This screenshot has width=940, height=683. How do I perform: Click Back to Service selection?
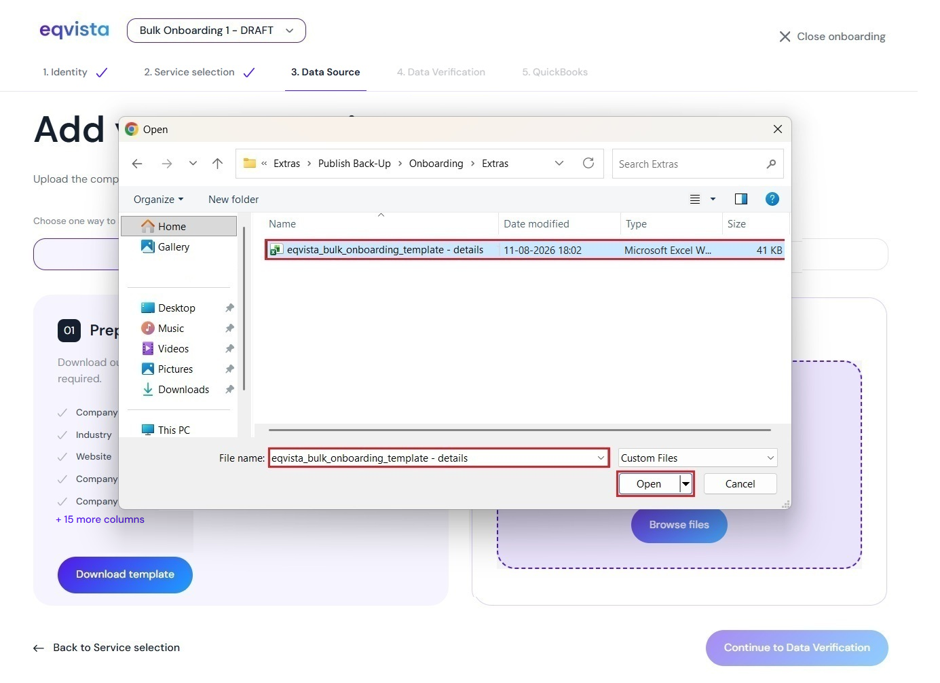tap(107, 648)
